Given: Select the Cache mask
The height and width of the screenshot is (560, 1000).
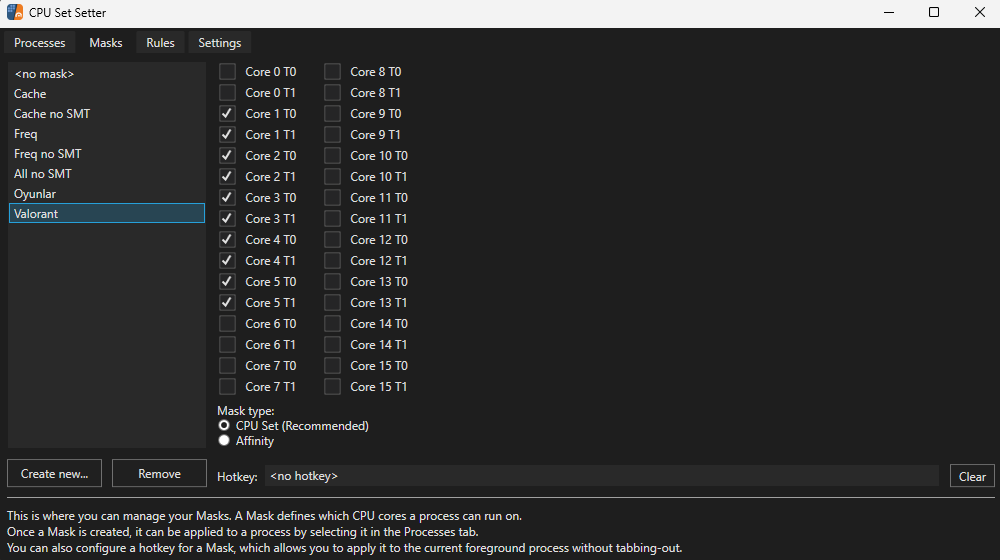Looking at the screenshot, I should pyautogui.click(x=107, y=94).
